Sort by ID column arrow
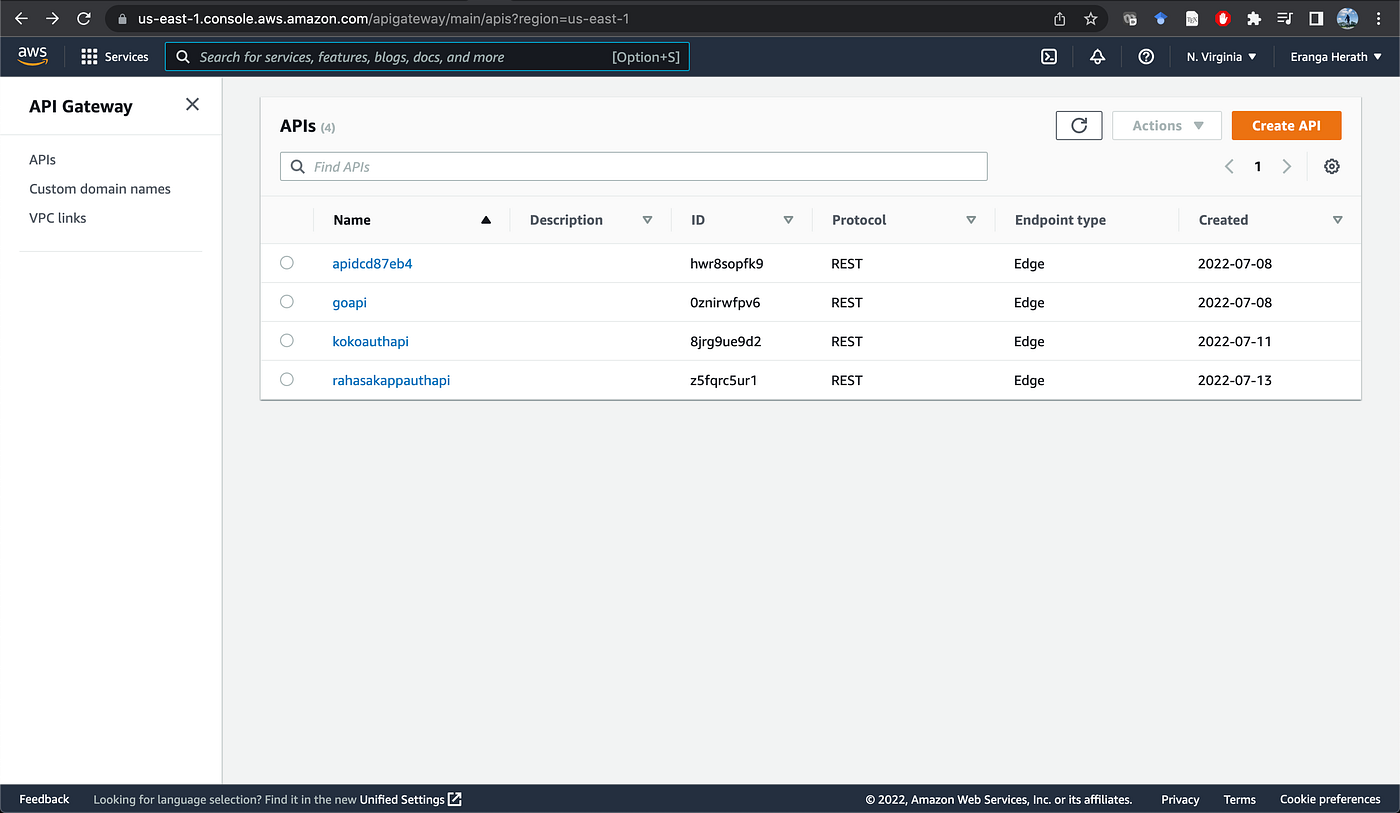The height and width of the screenshot is (813, 1400). [788, 220]
